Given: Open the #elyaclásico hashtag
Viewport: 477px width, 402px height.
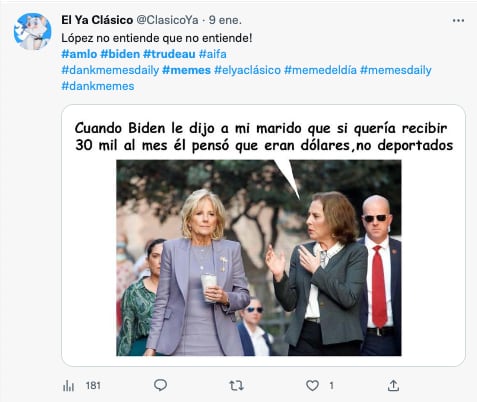Looking at the screenshot, I should 248,70.
